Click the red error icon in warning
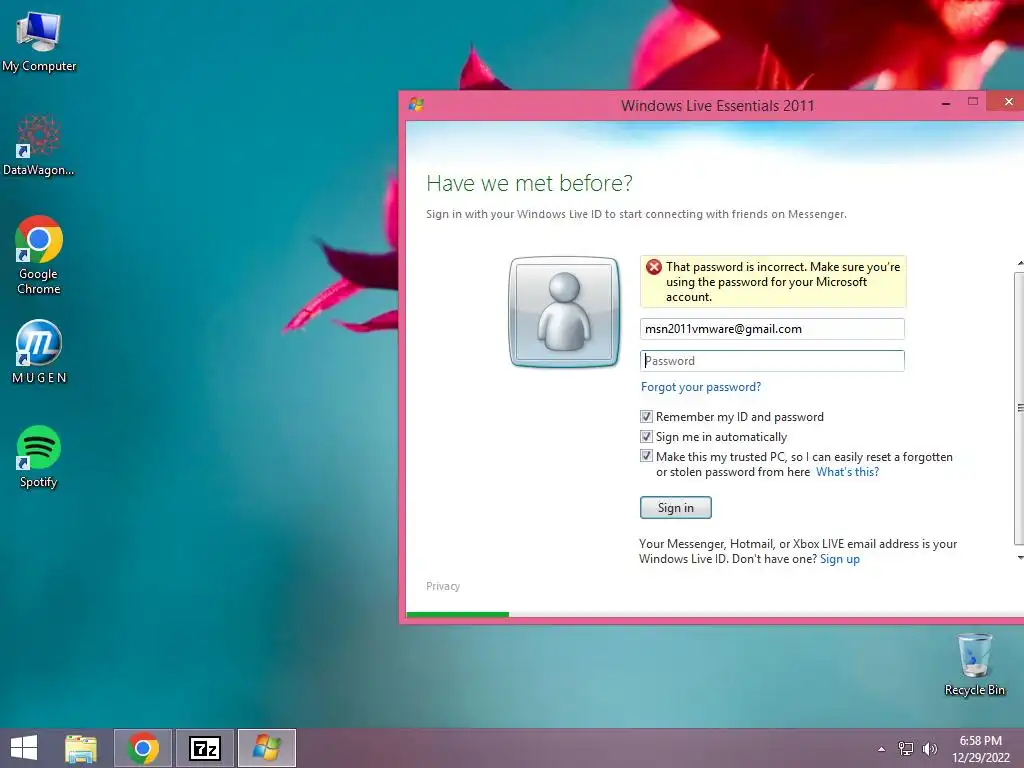The width and height of the screenshot is (1024, 768). 653,267
